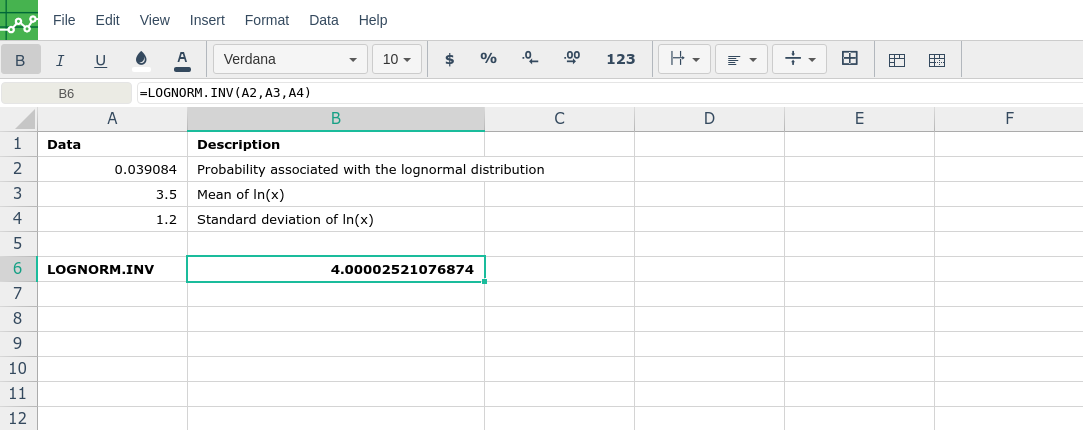
Task: Apply currency format with dollar icon
Action: [x=449, y=60]
